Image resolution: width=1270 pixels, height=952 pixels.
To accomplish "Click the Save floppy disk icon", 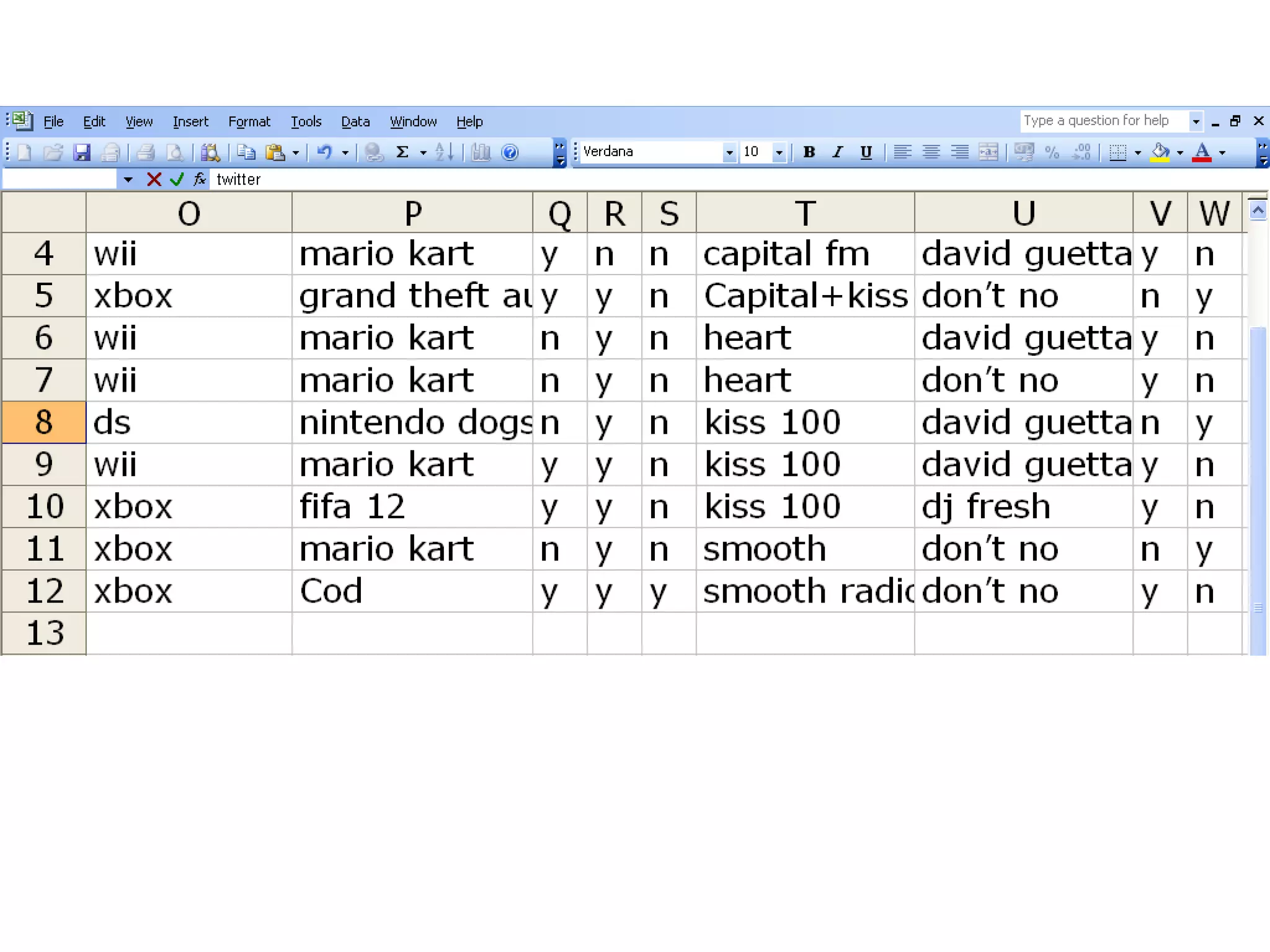I will (82, 152).
